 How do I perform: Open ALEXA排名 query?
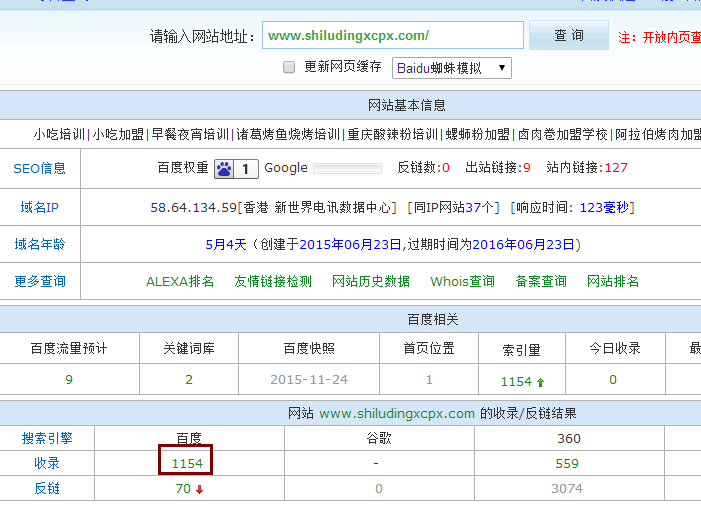coord(180,281)
